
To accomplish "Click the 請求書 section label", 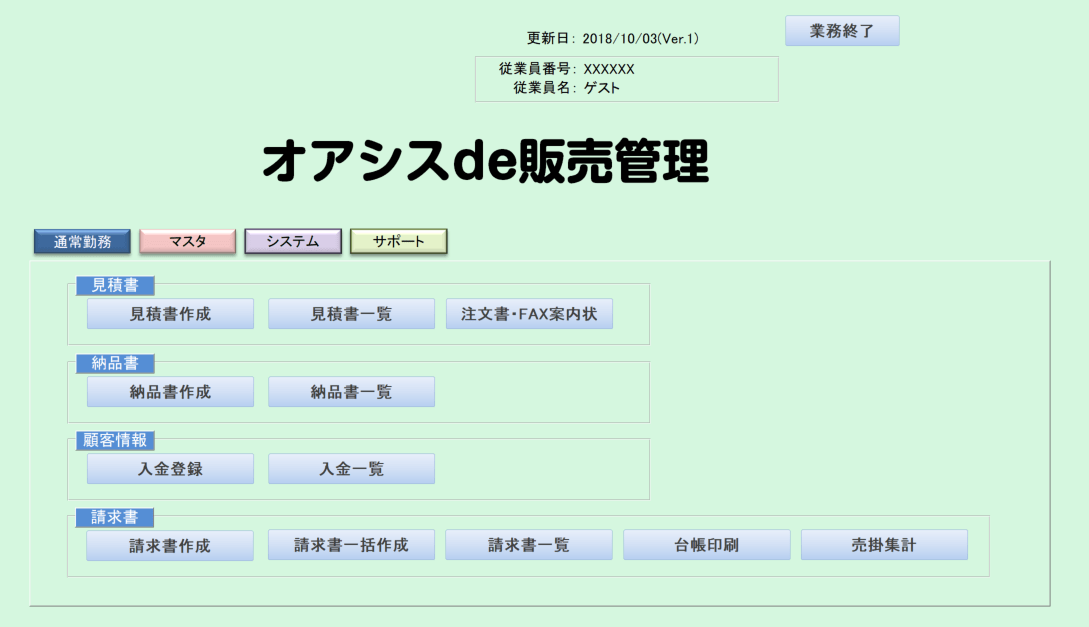I will click(x=115, y=517).
